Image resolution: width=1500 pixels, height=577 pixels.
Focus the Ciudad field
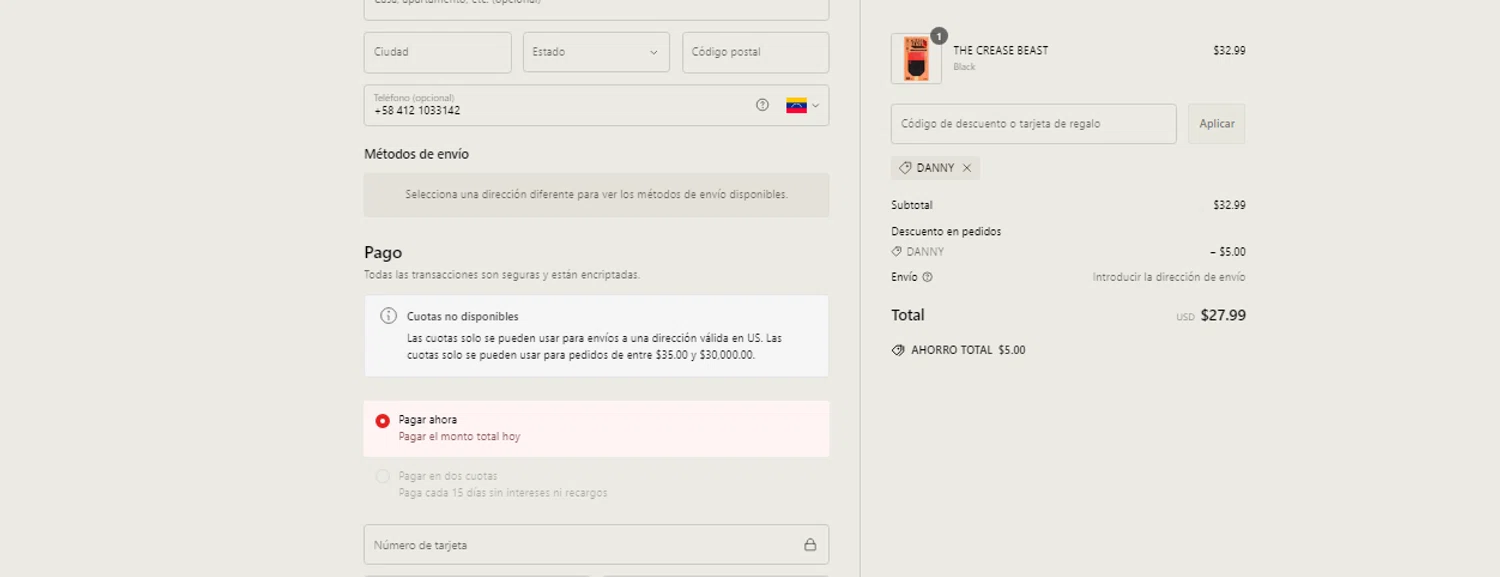coord(437,52)
